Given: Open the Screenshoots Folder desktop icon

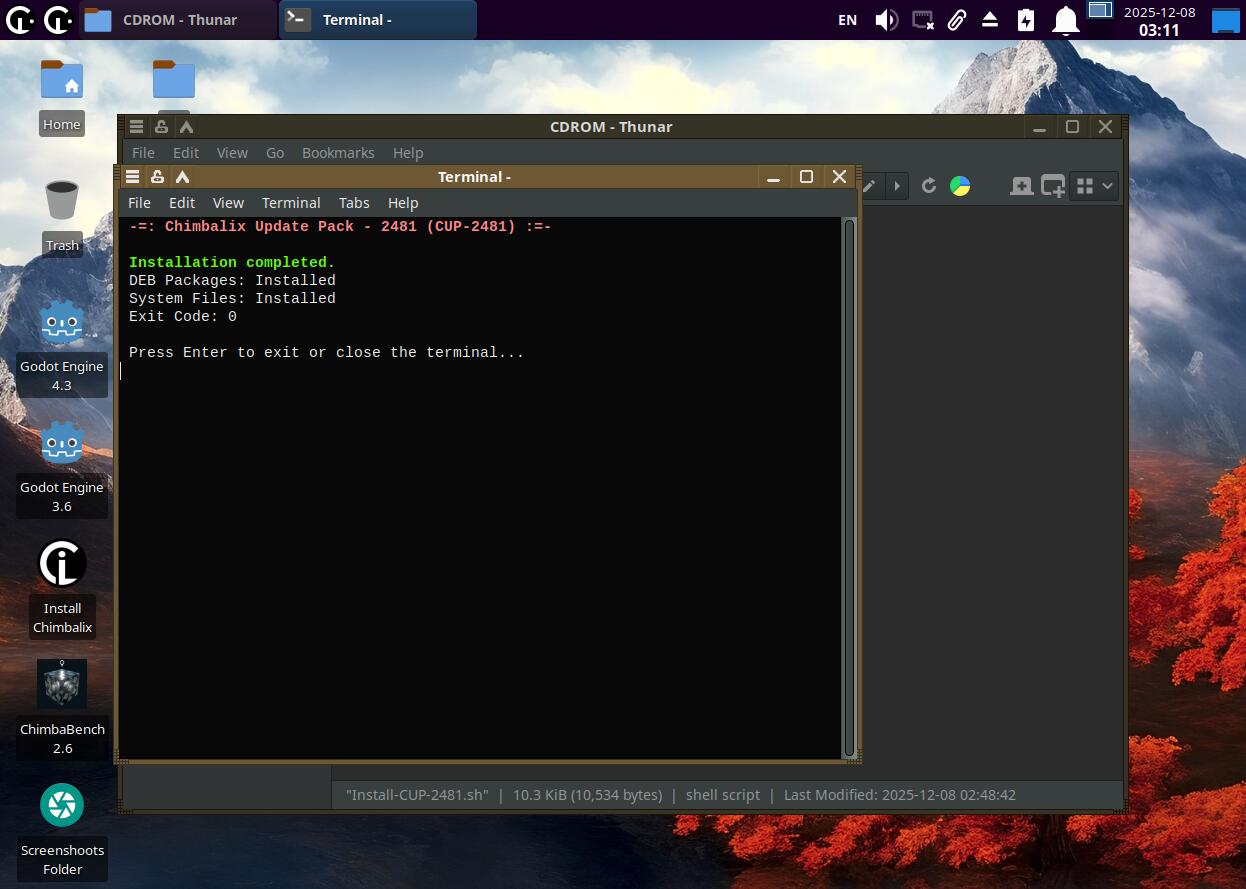Looking at the screenshot, I should point(62,805).
